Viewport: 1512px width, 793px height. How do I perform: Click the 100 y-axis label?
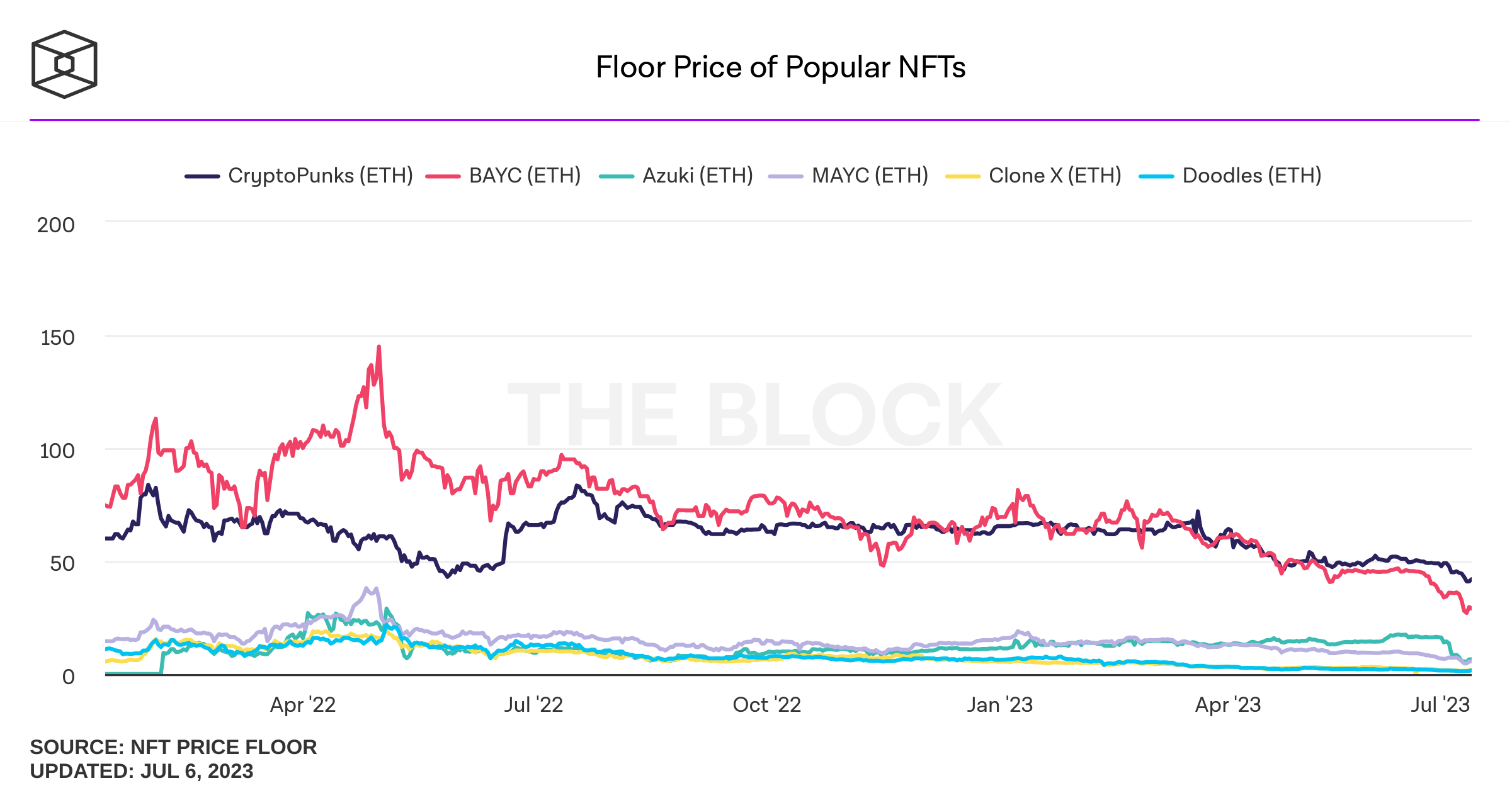point(57,451)
